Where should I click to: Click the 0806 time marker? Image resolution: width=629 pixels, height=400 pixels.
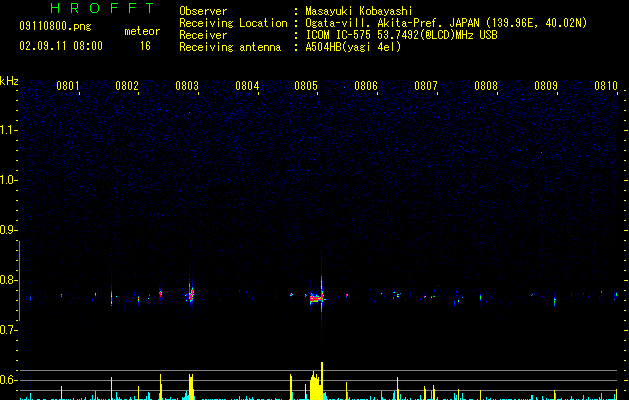(x=366, y=86)
